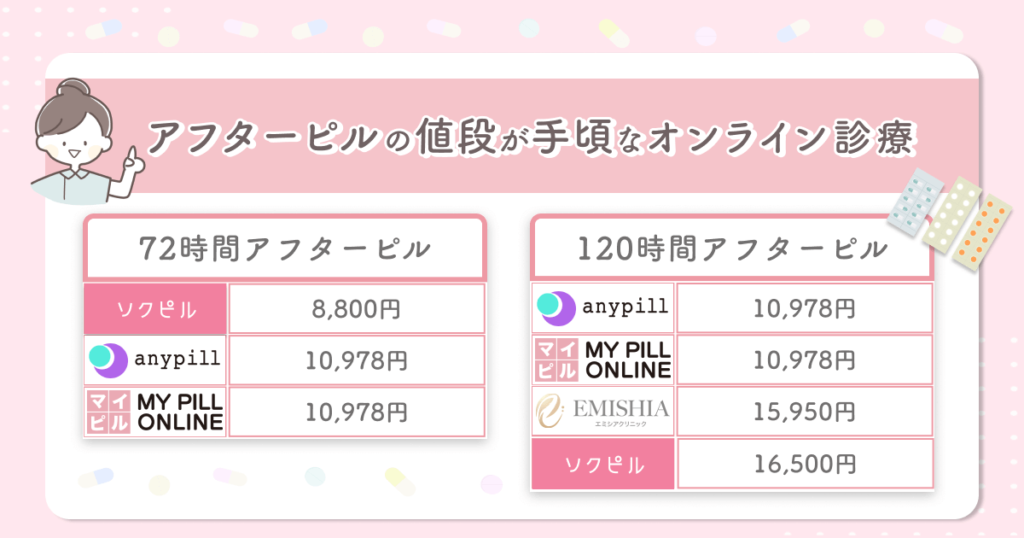The height and width of the screenshot is (538, 1024).
Task: Click the anypill moon logo under 72時間
Action: (108, 360)
